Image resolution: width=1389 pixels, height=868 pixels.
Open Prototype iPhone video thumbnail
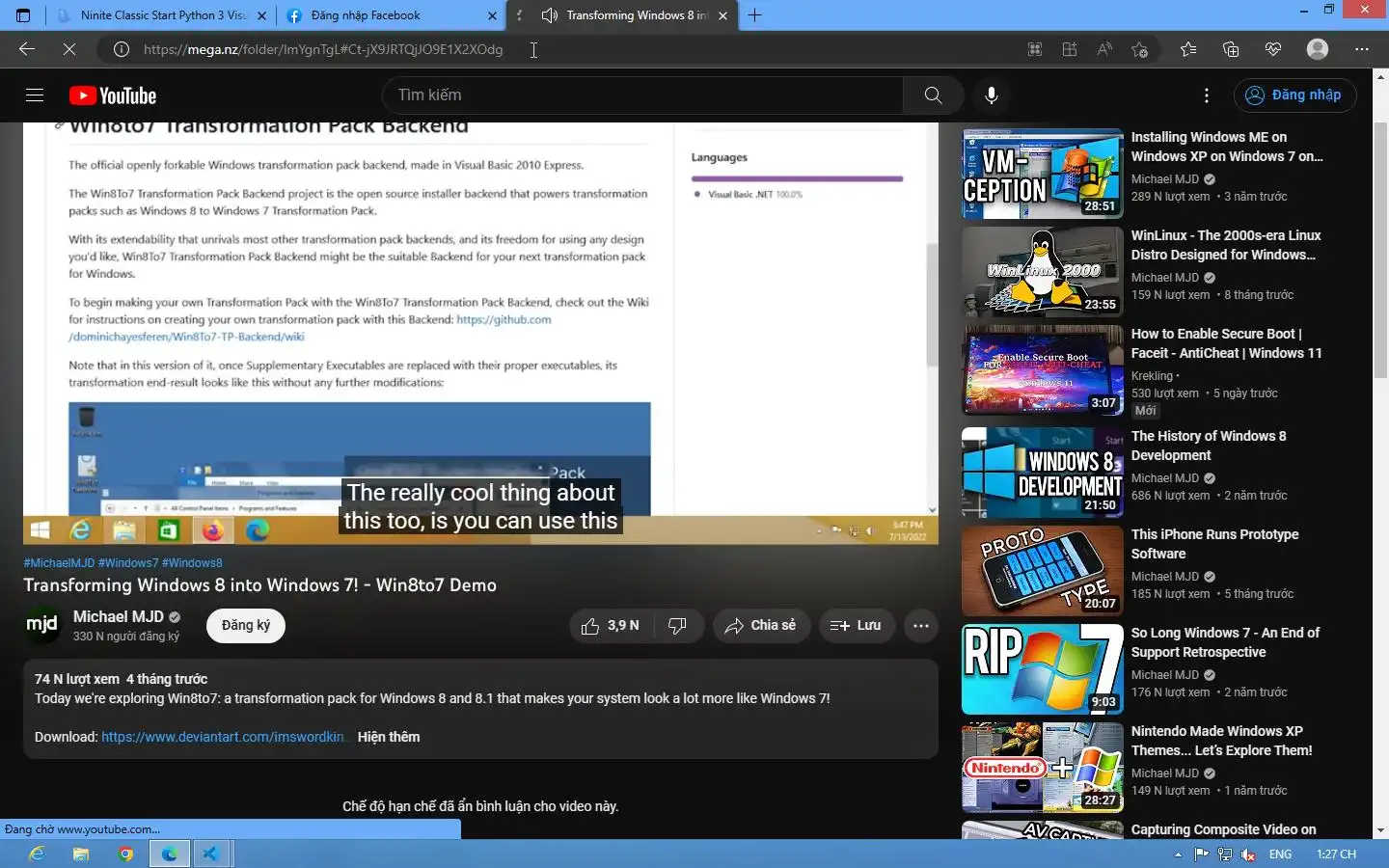click(1043, 571)
